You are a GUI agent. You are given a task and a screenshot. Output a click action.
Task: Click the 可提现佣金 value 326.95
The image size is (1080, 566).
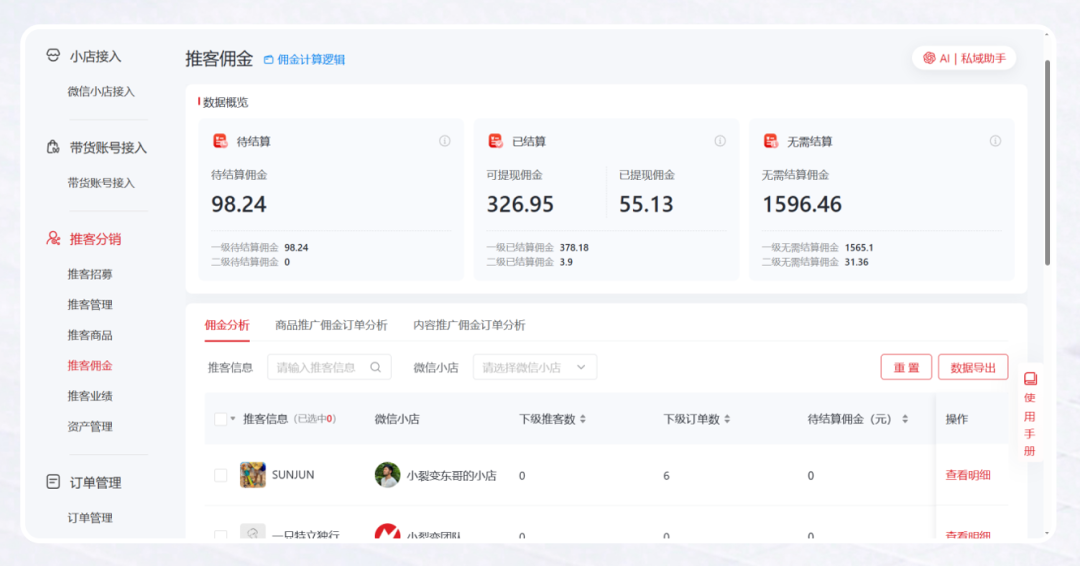[520, 205]
